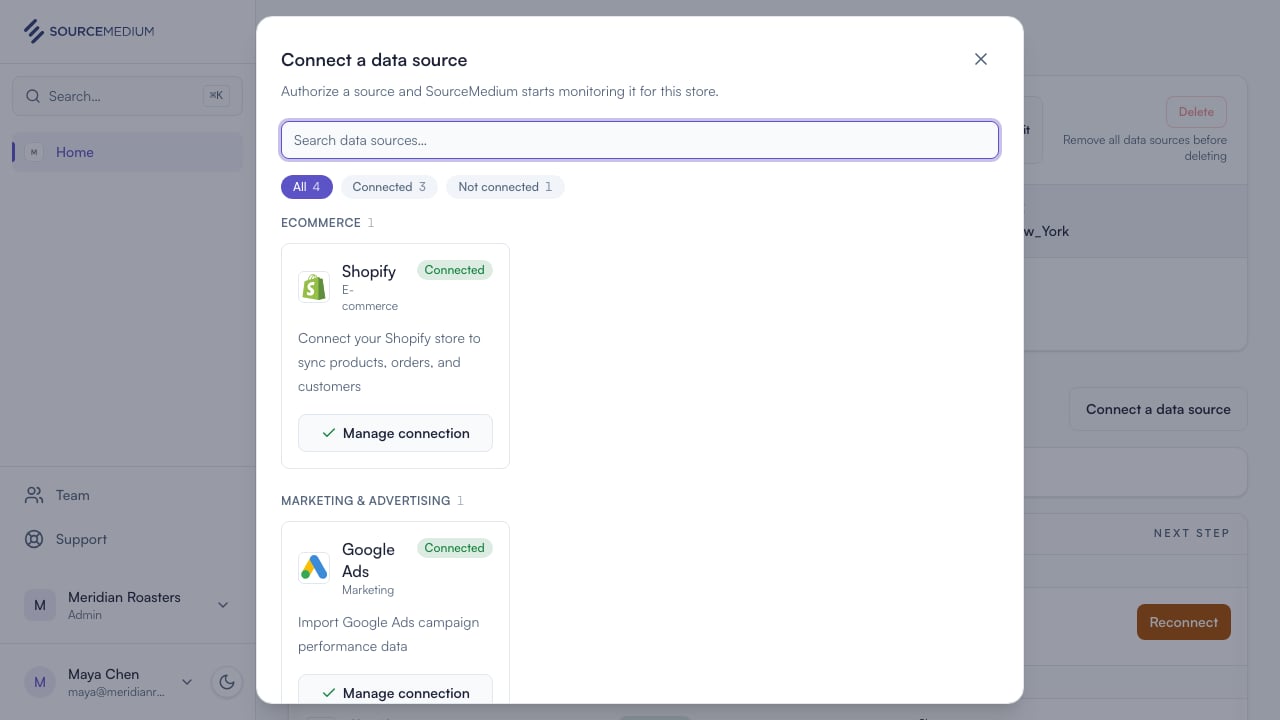Click the search magnifier icon in the sidebar
Image resolution: width=1280 pixels, height=720 pixels.
tap(34, 96)
